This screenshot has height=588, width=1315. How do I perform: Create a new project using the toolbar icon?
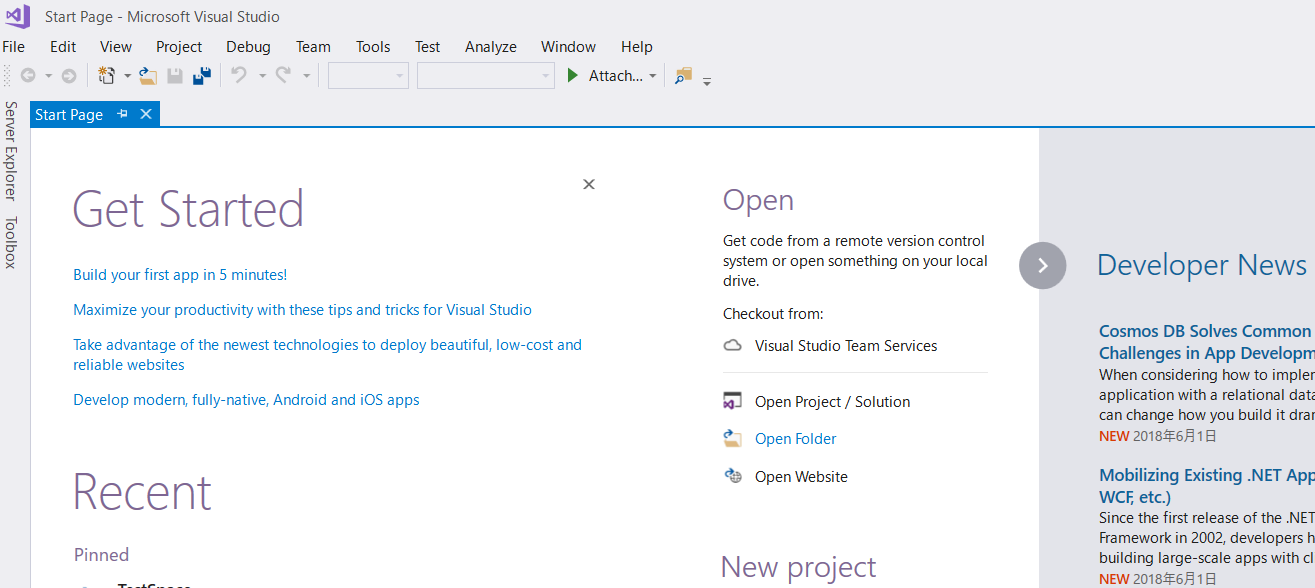coord(107,75)
